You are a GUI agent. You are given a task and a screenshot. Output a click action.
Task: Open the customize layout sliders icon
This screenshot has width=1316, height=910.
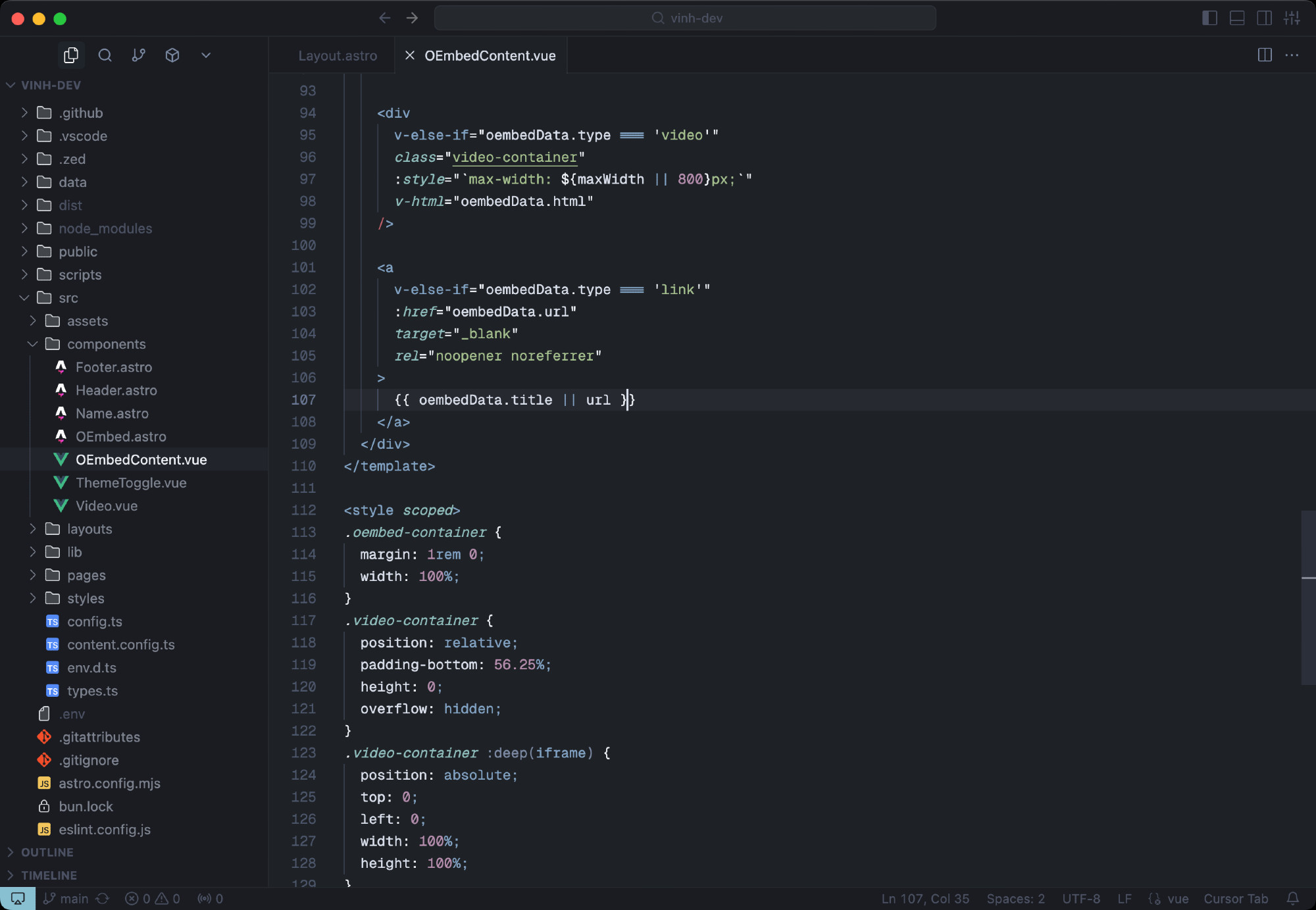1292,18
